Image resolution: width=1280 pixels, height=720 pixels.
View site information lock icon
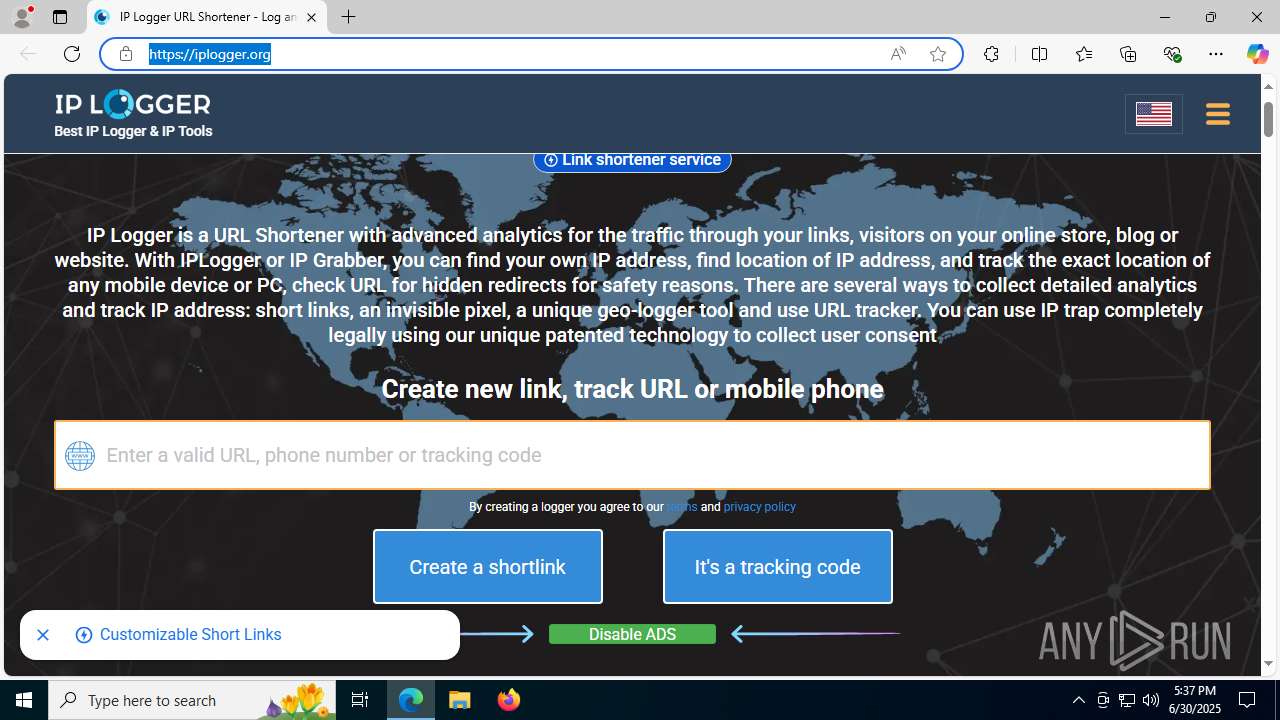pos(125,54)
